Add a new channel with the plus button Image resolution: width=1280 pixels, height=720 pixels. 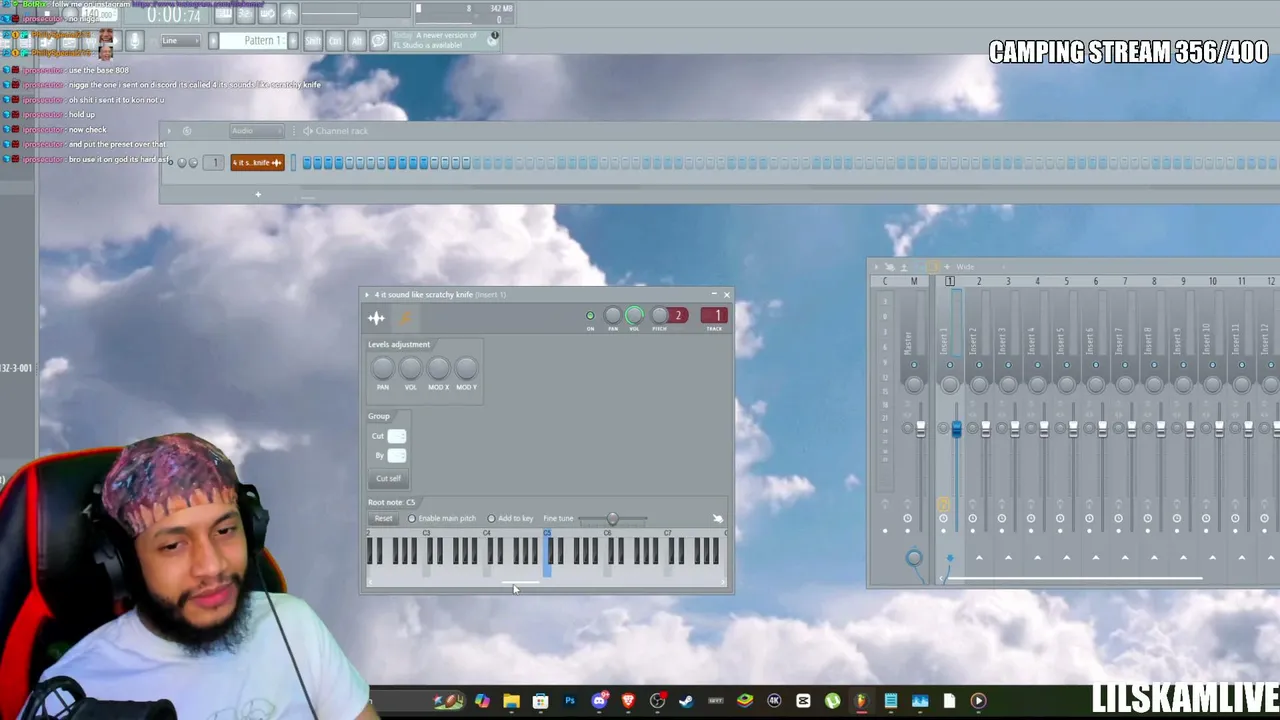coord(258,194)
